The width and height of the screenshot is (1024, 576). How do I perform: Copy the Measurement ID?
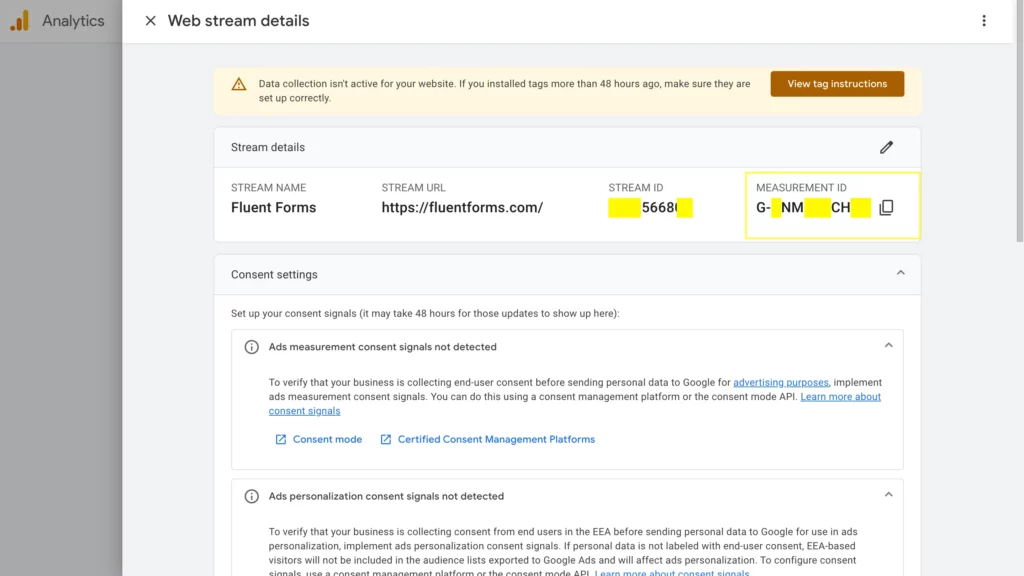click(886, 208)
